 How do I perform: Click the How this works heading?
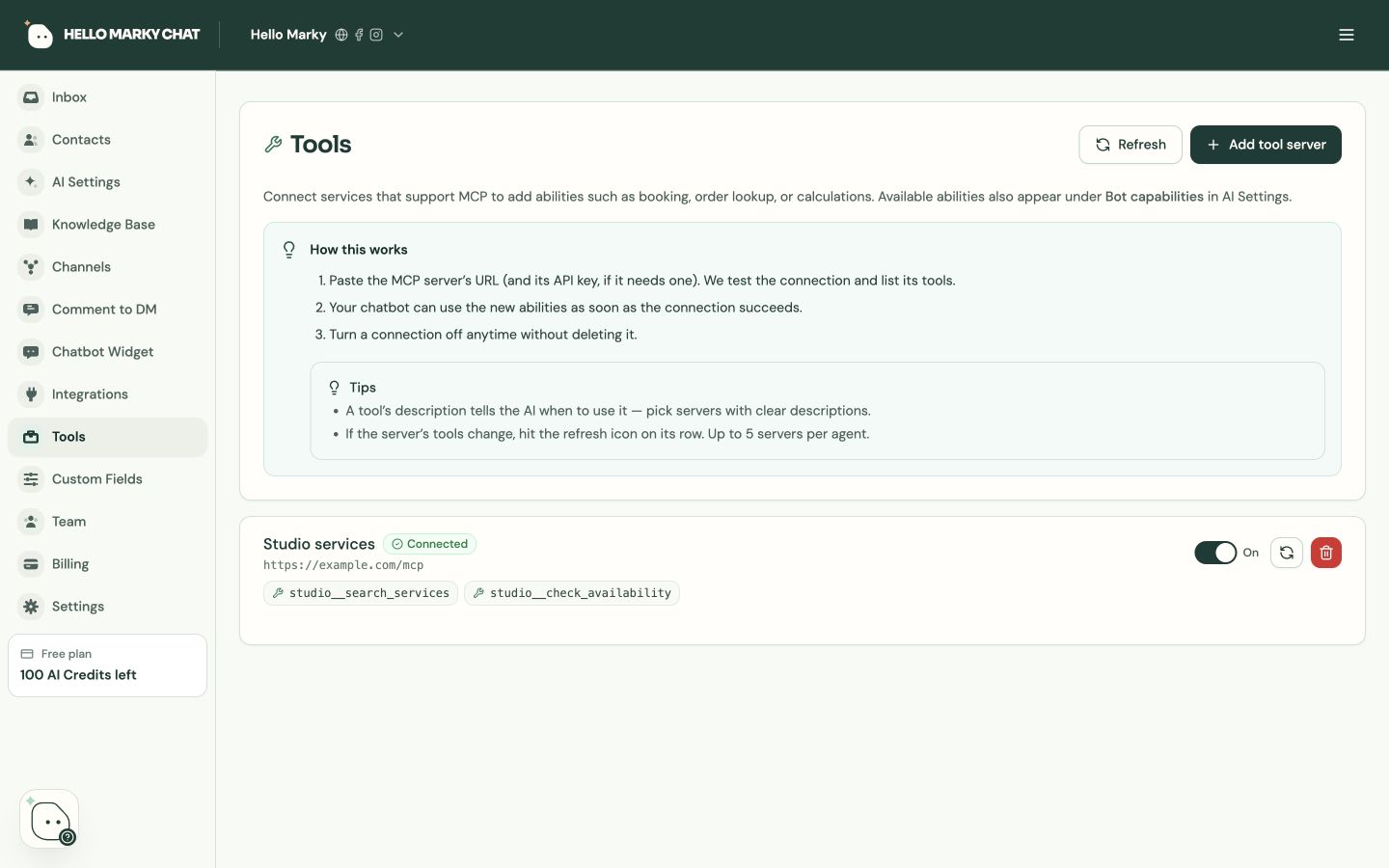(359, 250)
